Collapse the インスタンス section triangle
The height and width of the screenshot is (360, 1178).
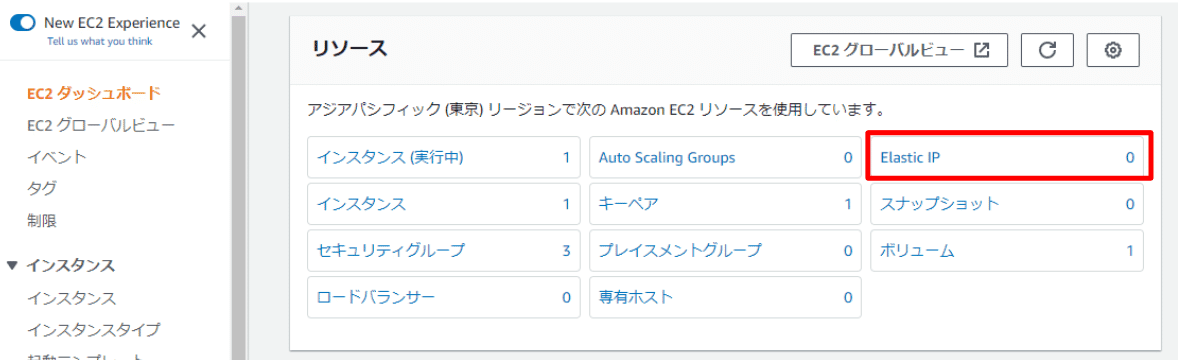coord(13,265)
